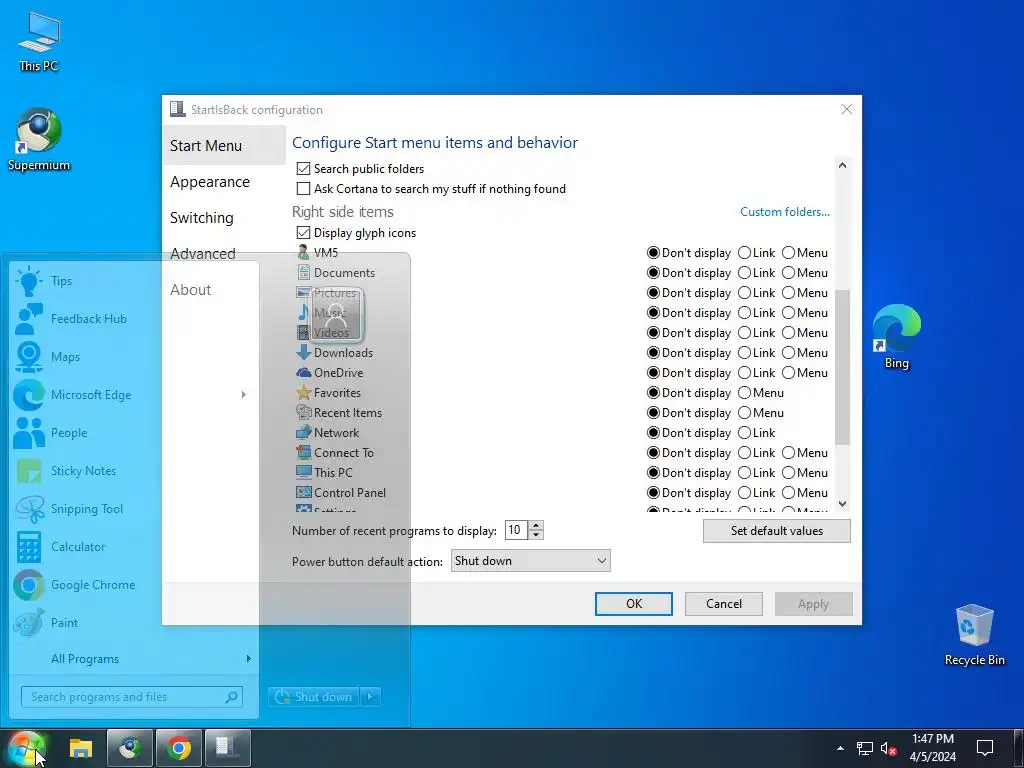Screen dimensions: 1024x768
Task: Open network status tray icon
Action: click(x=865, y=748)
